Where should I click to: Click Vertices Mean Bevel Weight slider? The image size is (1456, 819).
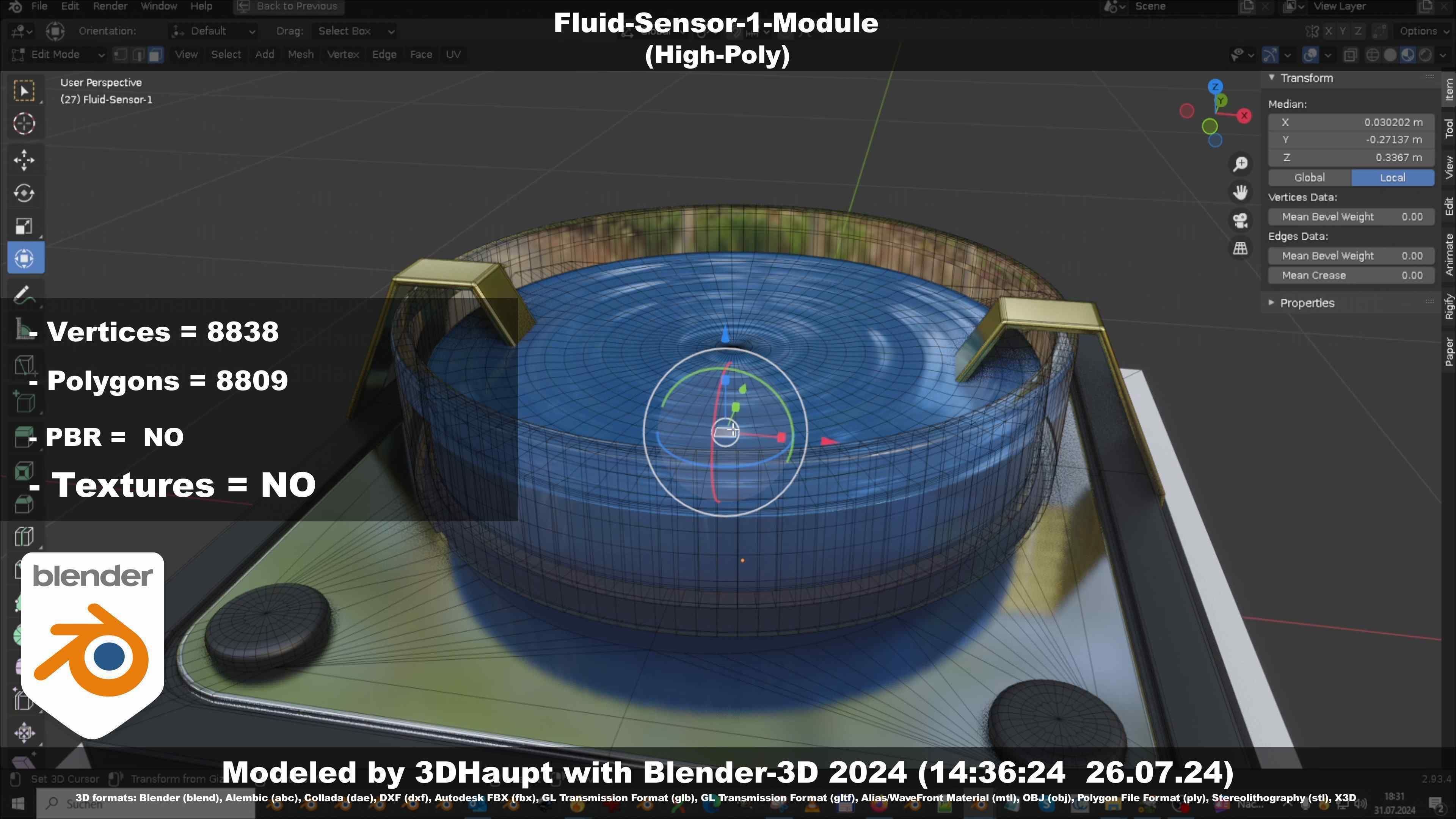(x=1351, y=217)
